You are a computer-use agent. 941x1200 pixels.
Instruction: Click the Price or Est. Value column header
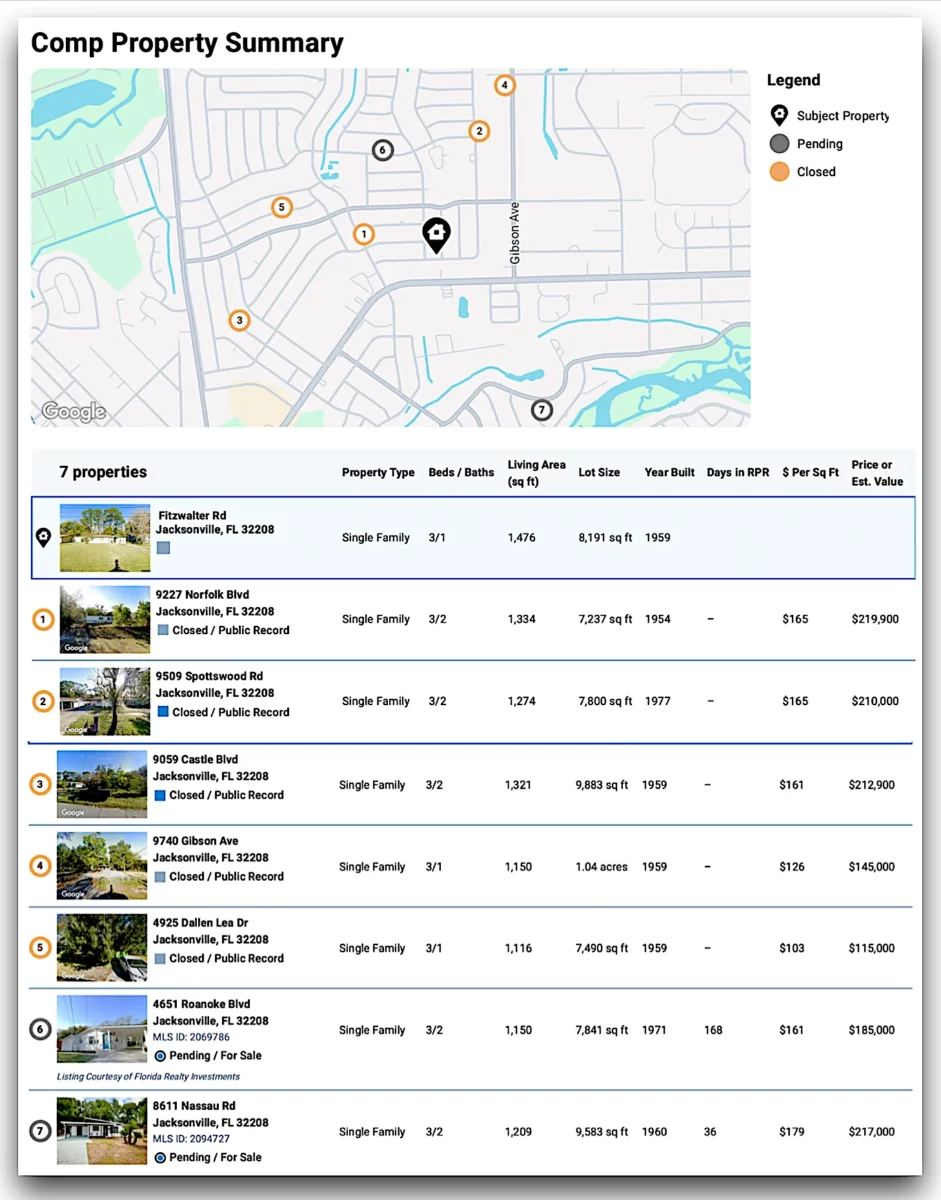(x=877, y=473)
